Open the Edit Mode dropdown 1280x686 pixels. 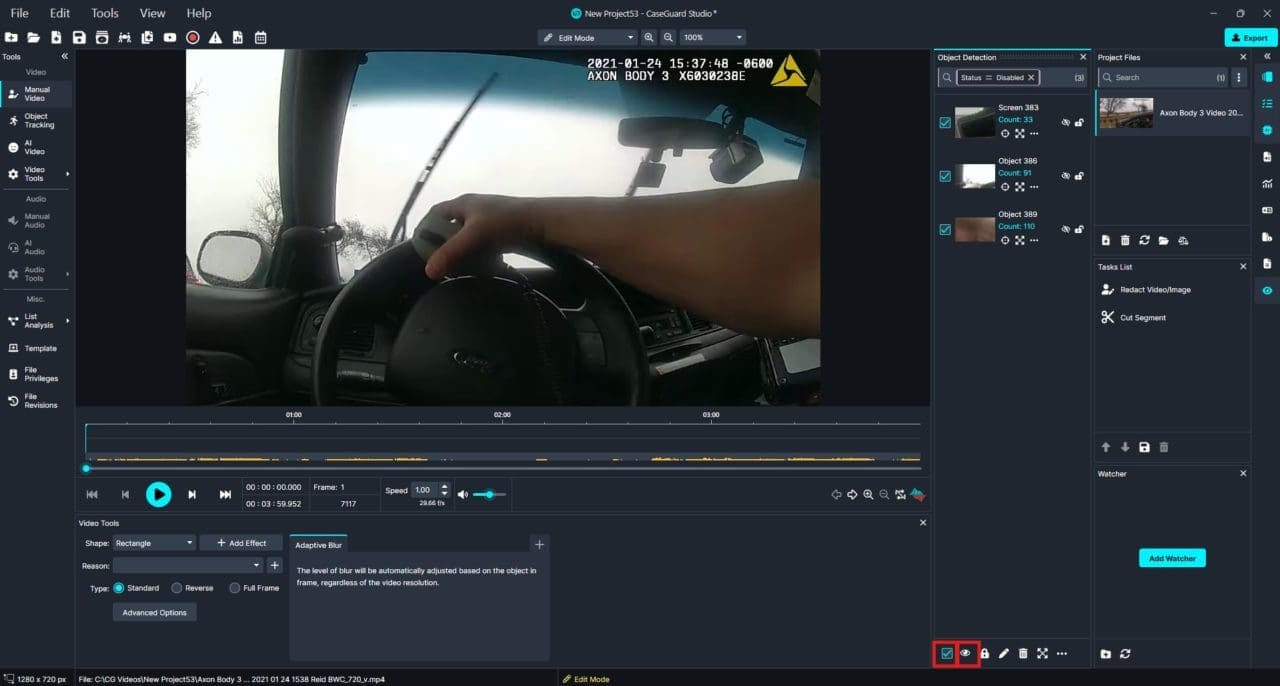(x=587, y=37)
